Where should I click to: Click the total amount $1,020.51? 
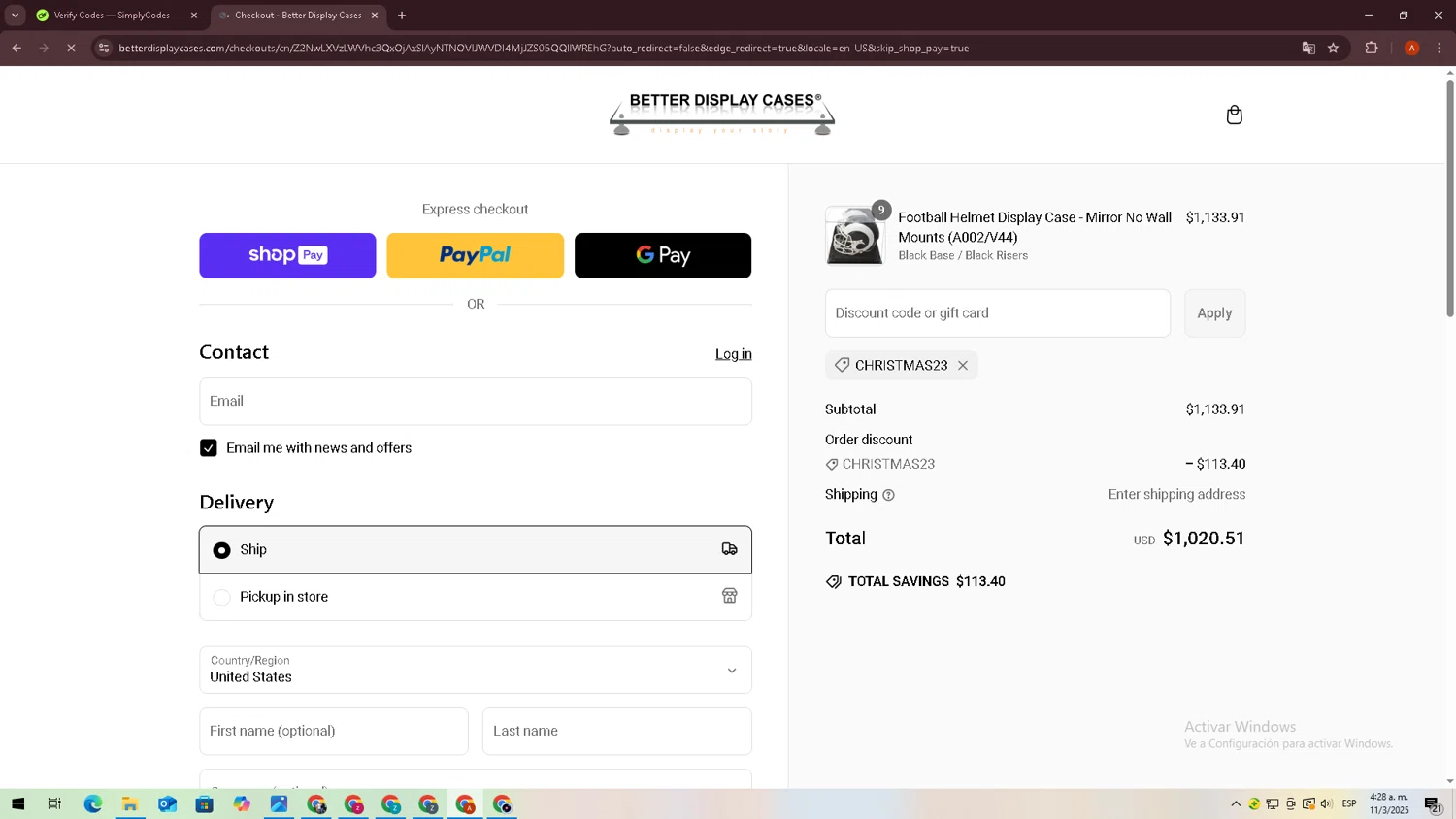1204,539
